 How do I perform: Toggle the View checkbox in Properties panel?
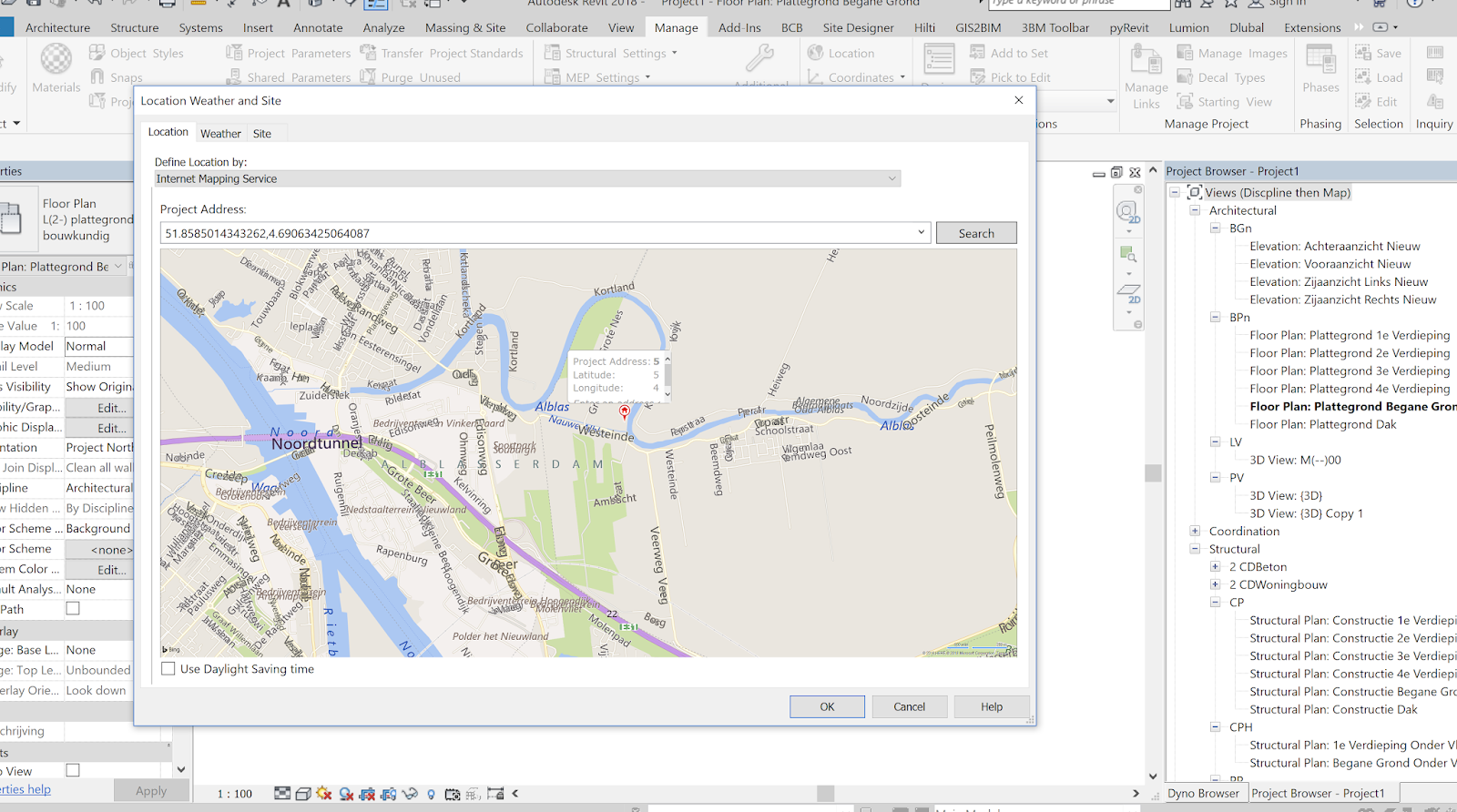tap(73, 771)
